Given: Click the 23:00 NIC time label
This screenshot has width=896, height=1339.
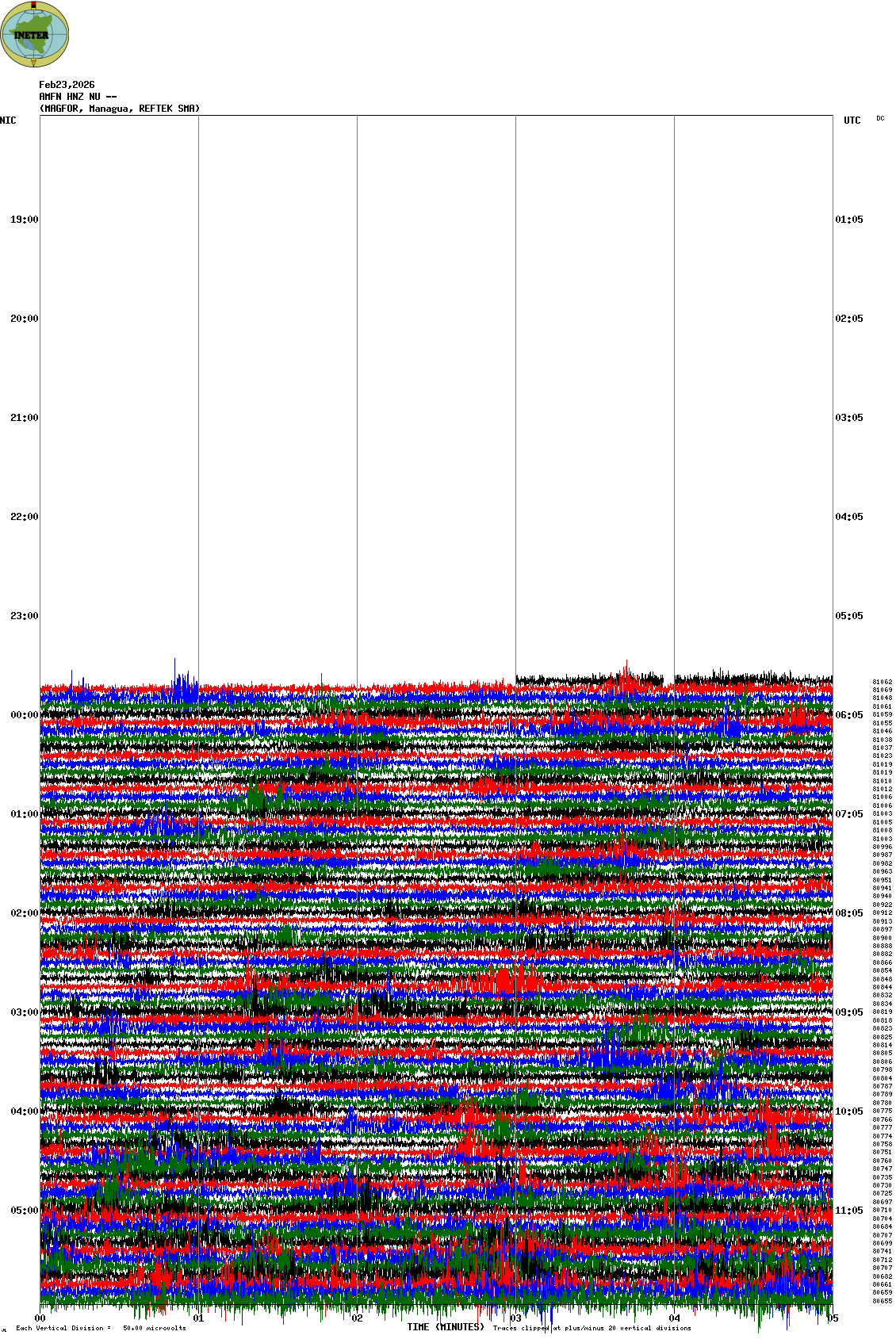Looking at the screenshot, I should click(x=24, y=616).
